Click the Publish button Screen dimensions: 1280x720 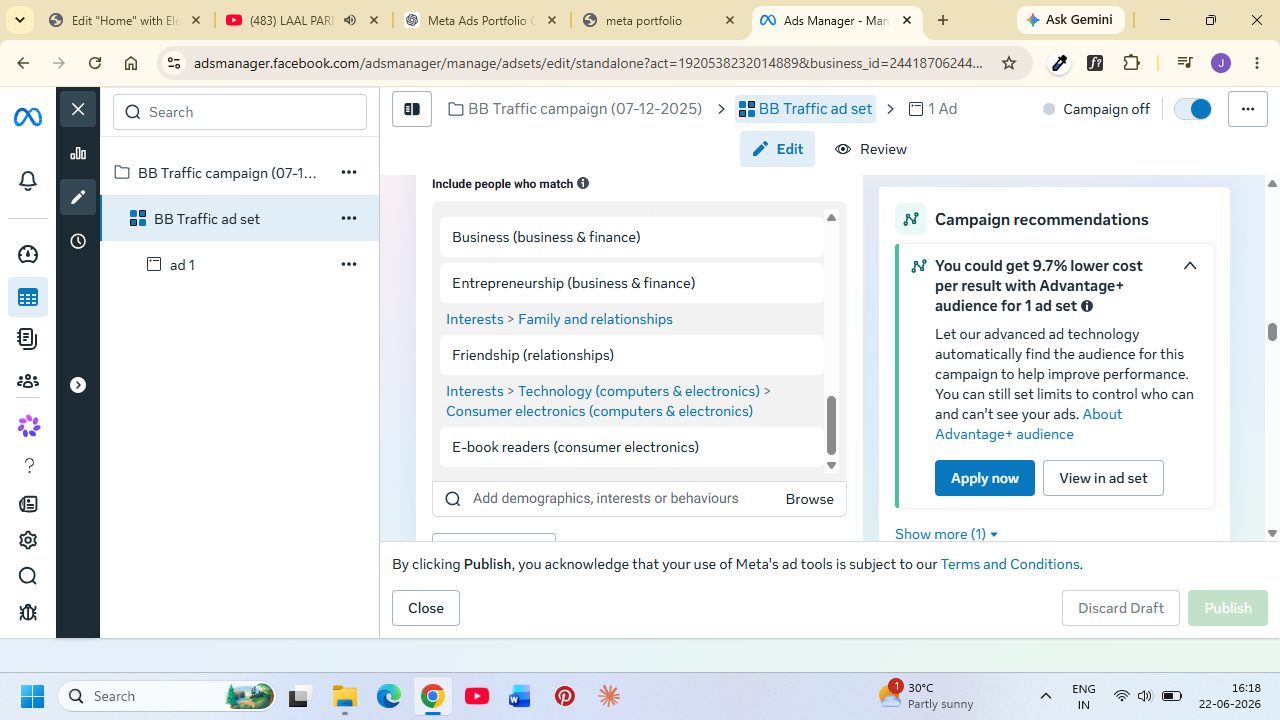(x=1228, y=608)
